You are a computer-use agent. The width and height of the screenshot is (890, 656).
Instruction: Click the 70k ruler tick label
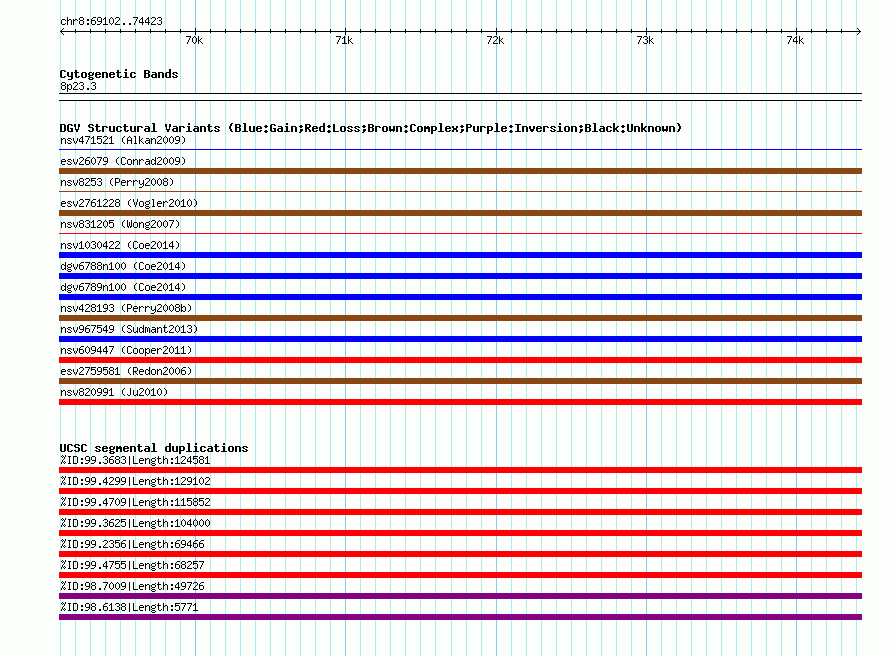194,40
